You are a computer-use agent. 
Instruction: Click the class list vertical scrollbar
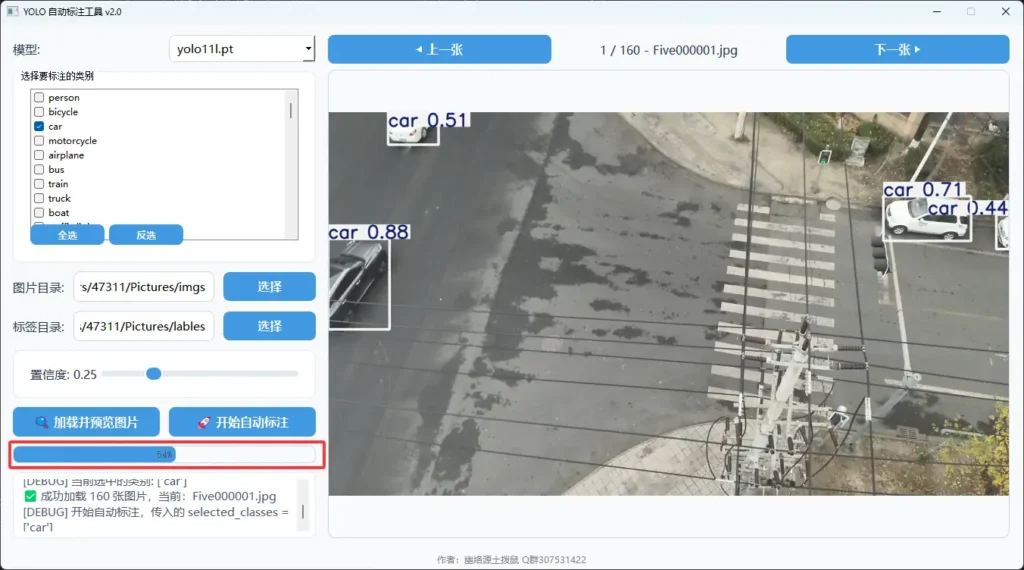292,110
